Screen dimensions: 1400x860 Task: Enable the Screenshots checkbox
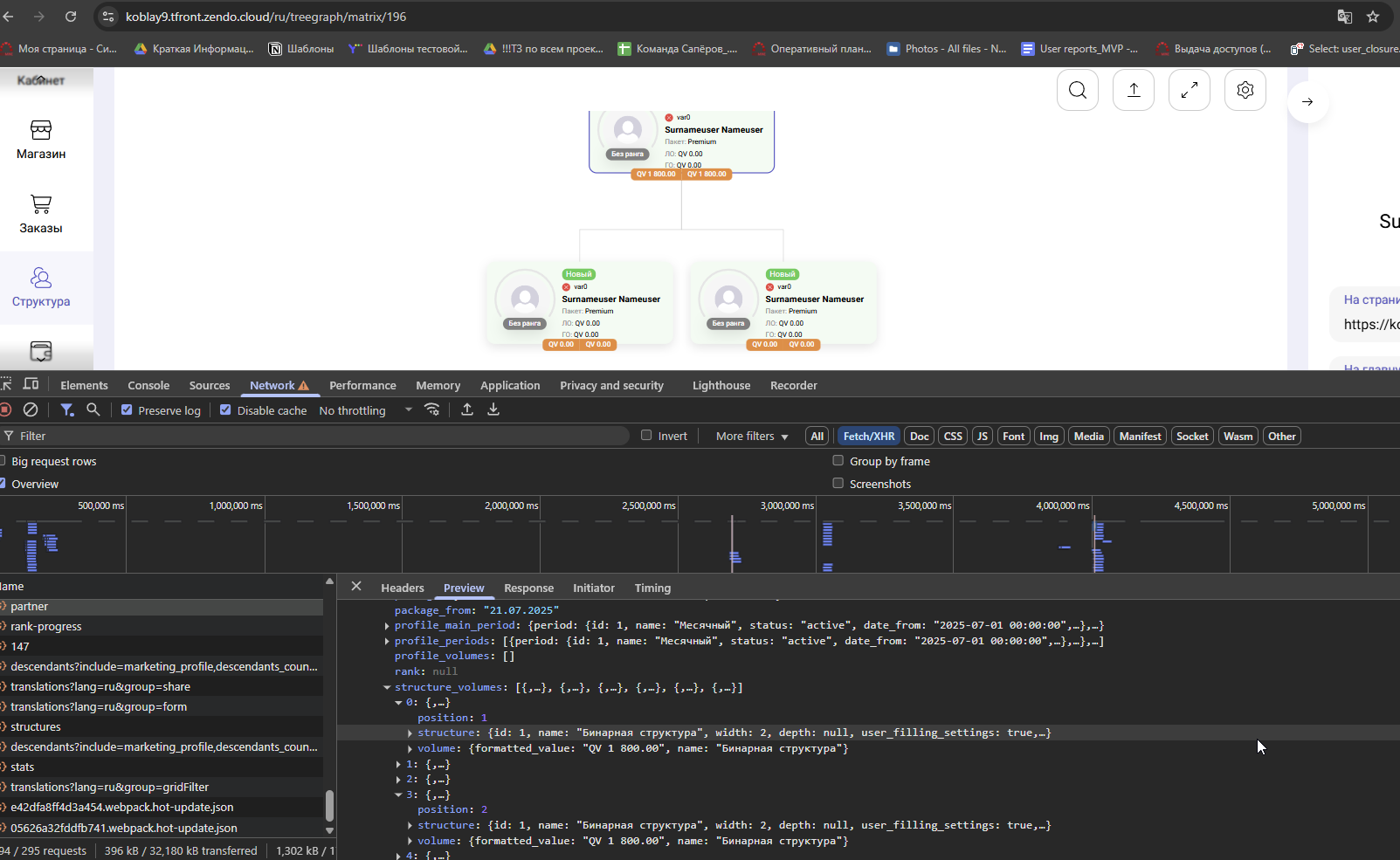tap(838, 483)
